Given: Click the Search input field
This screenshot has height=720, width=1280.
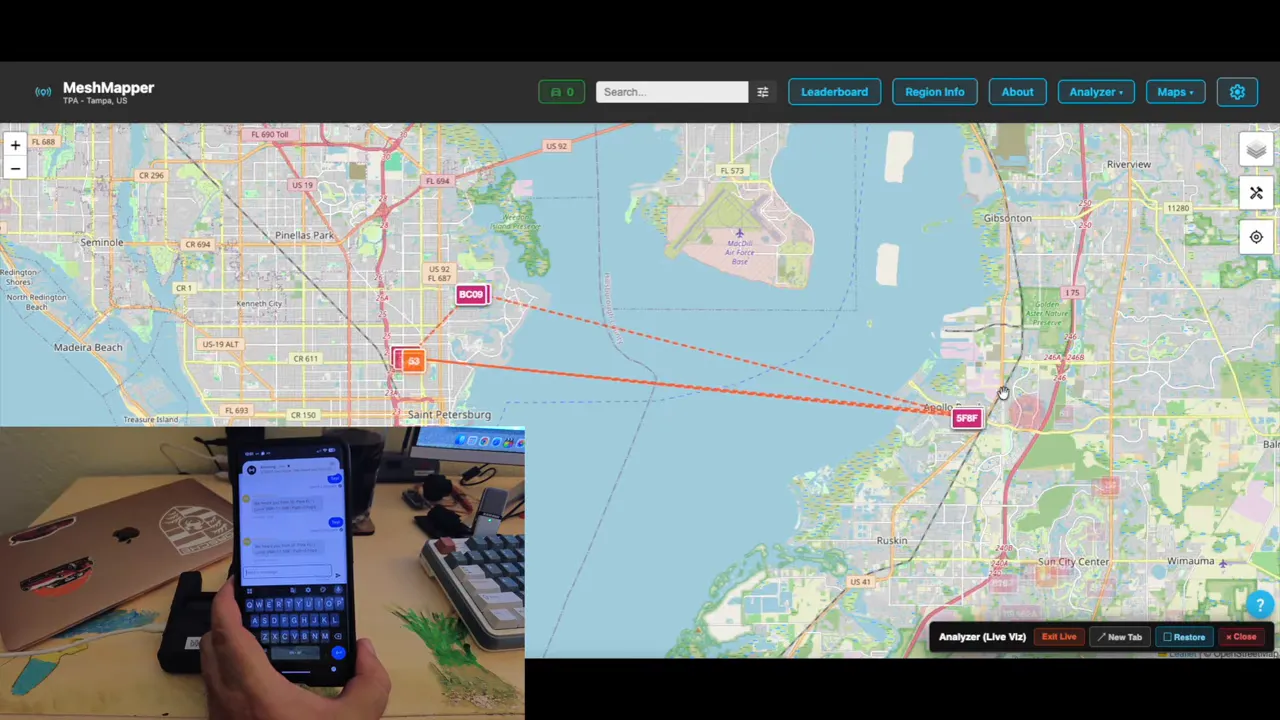Looking at the screenshot, I should (x=672, y=92).
